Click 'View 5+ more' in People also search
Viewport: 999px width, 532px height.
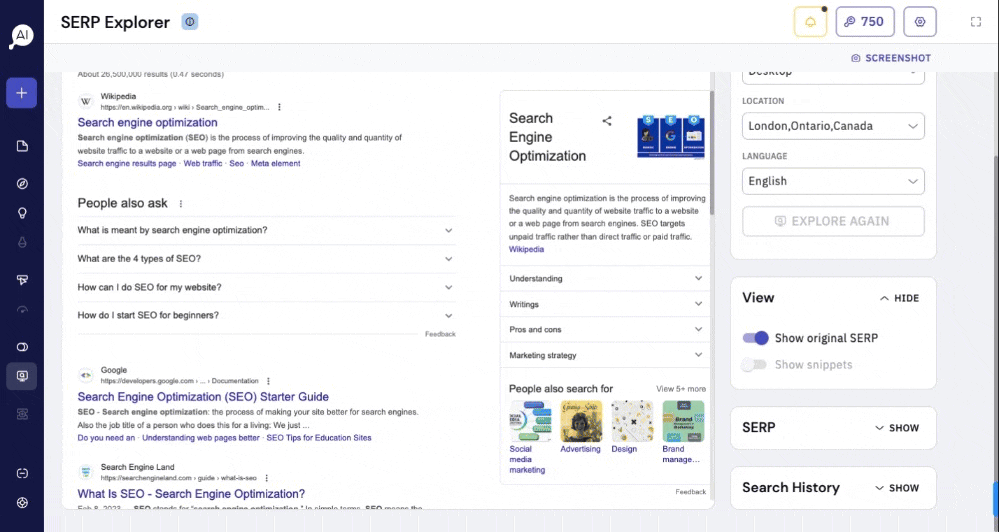pos(681,389)
